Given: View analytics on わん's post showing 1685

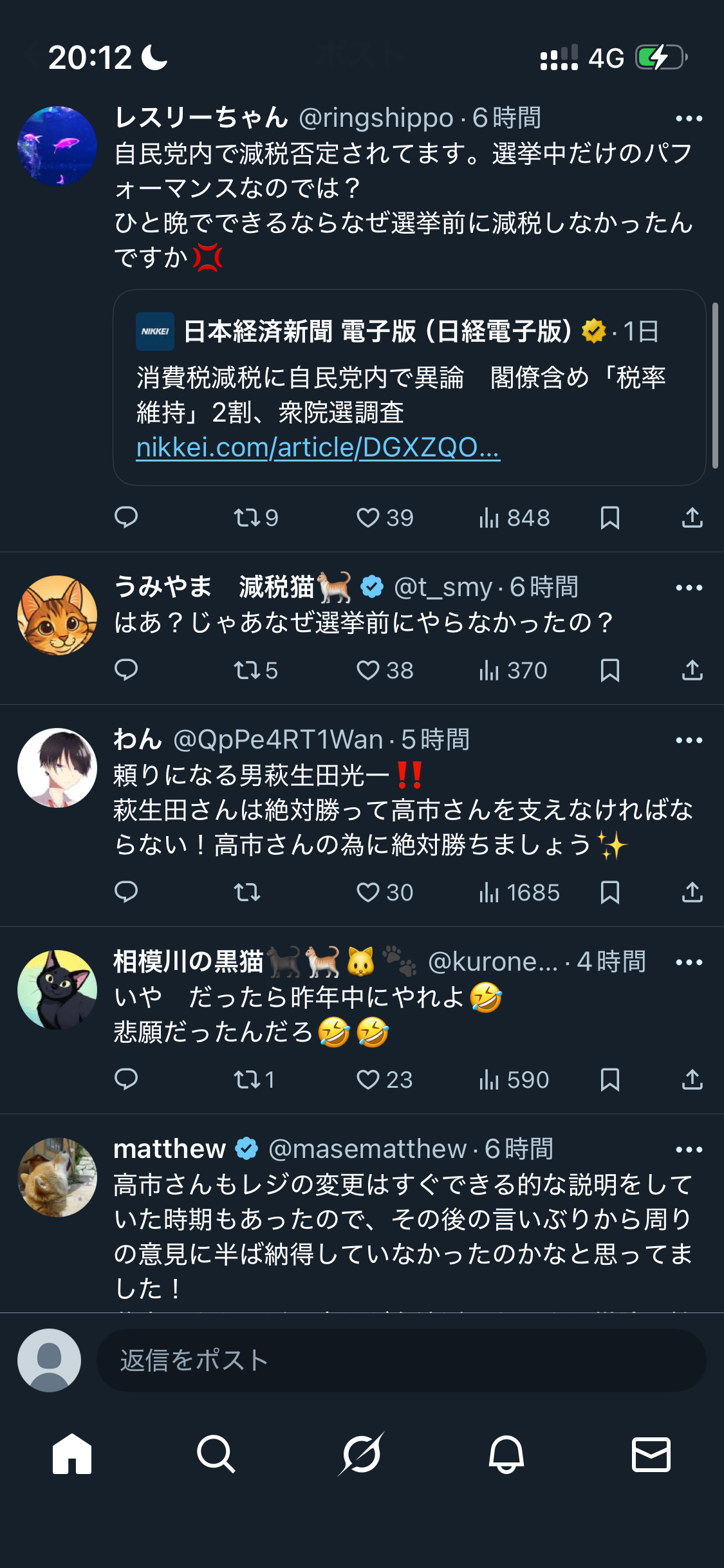Looking at the screenshot, I should pyautogui.click(x=519, y=892).
